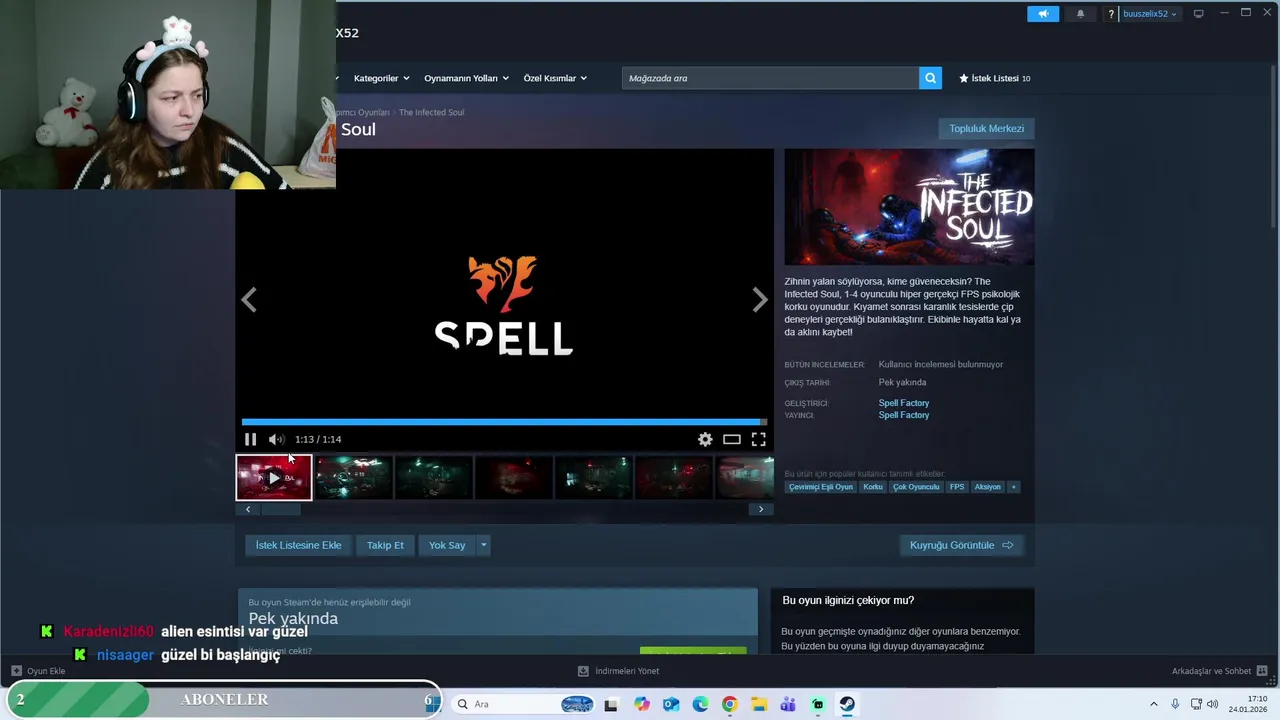Open Steam announcements megaphone icon

click(1042, 14)
